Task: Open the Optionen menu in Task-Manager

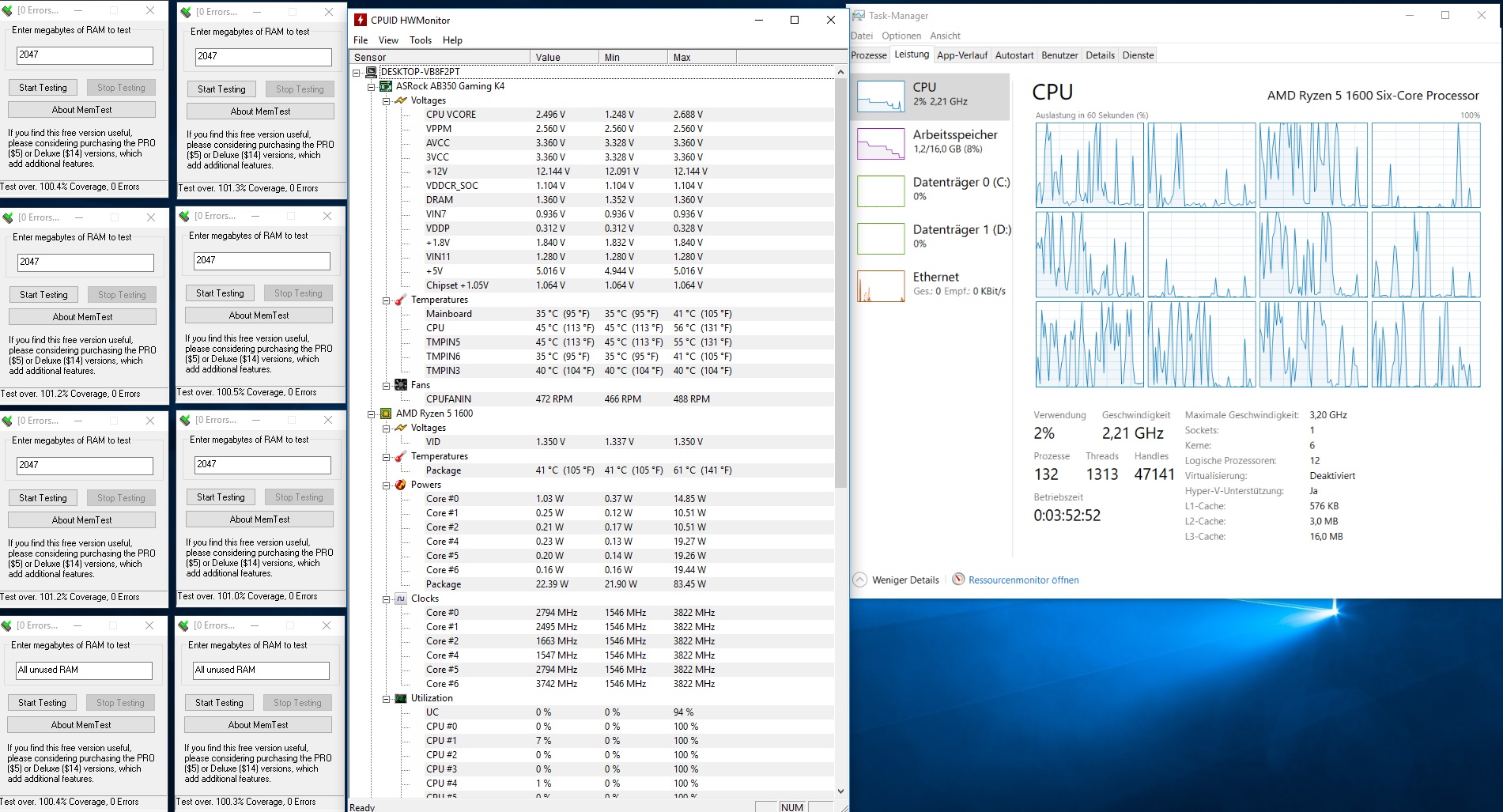Action: pyautogui.click(x=901, y=36)
